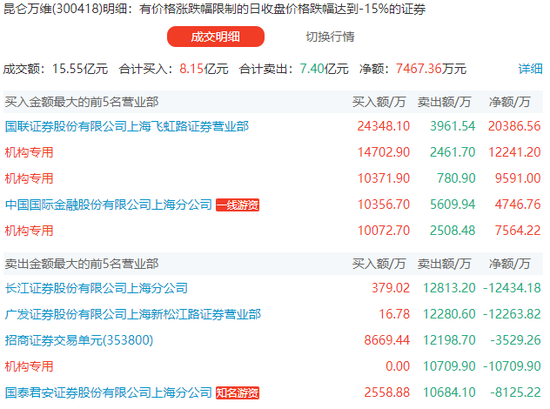The width and height of the screenshot is (550, 409).
Task: Open 中国国际金融上海分公司 link
Action: [x=108, y=204]
